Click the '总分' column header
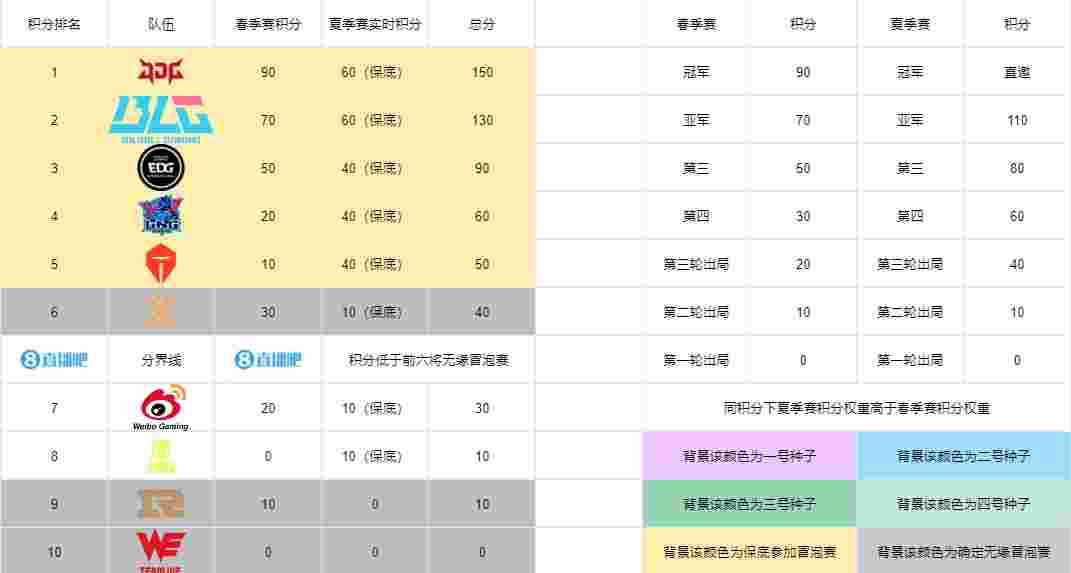The width and height of the screenshot is (1071, 573). (482, 24)
